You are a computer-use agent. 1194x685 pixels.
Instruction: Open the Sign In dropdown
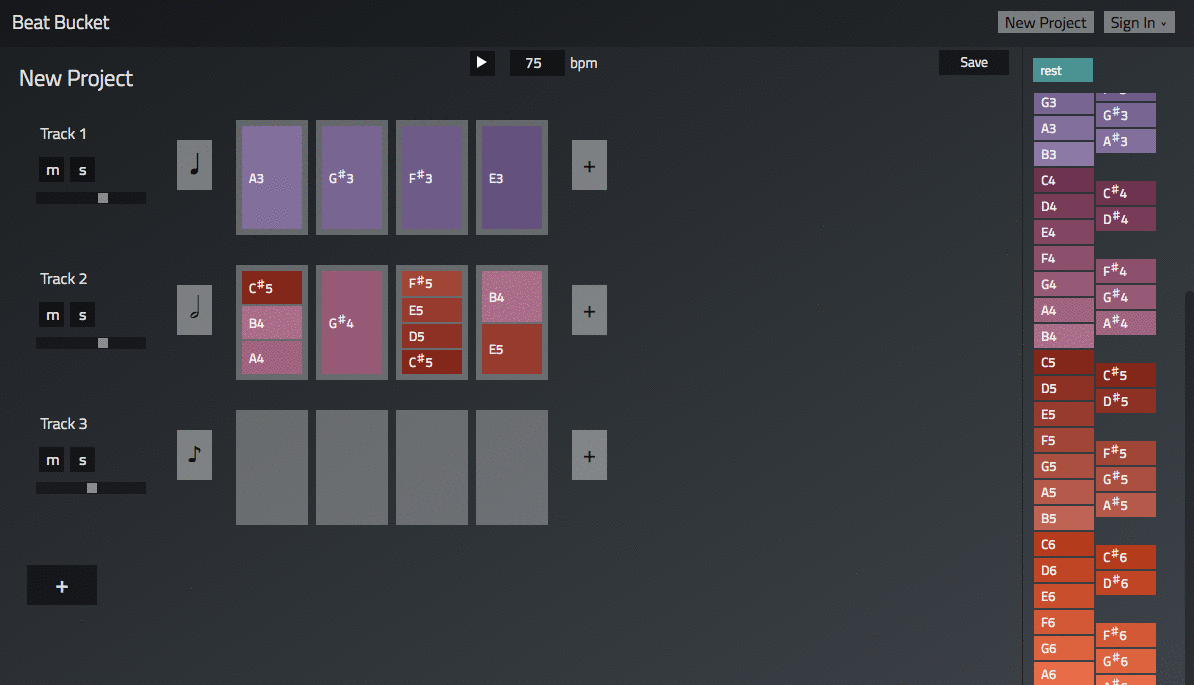(x=1138, y=22)
